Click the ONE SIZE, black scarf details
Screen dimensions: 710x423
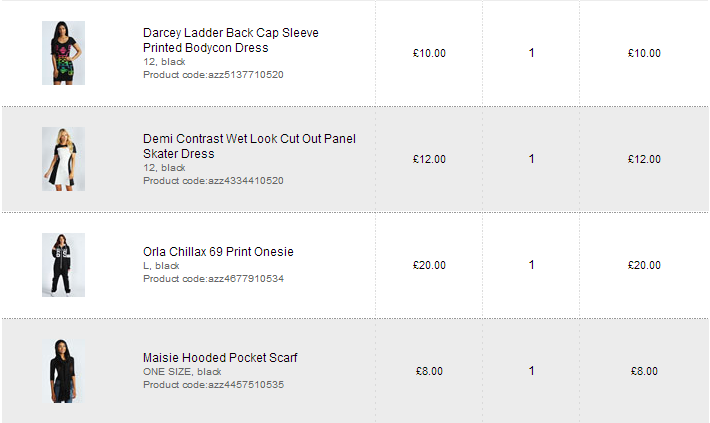(x=182, y=371)
